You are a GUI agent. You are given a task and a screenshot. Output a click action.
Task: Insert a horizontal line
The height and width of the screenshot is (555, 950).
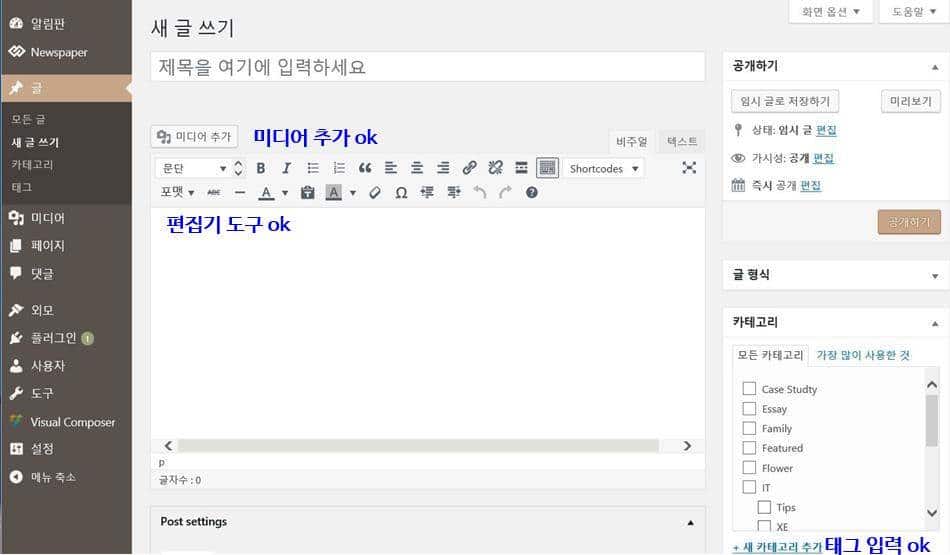pyautogui.click(x=240, y=193)
